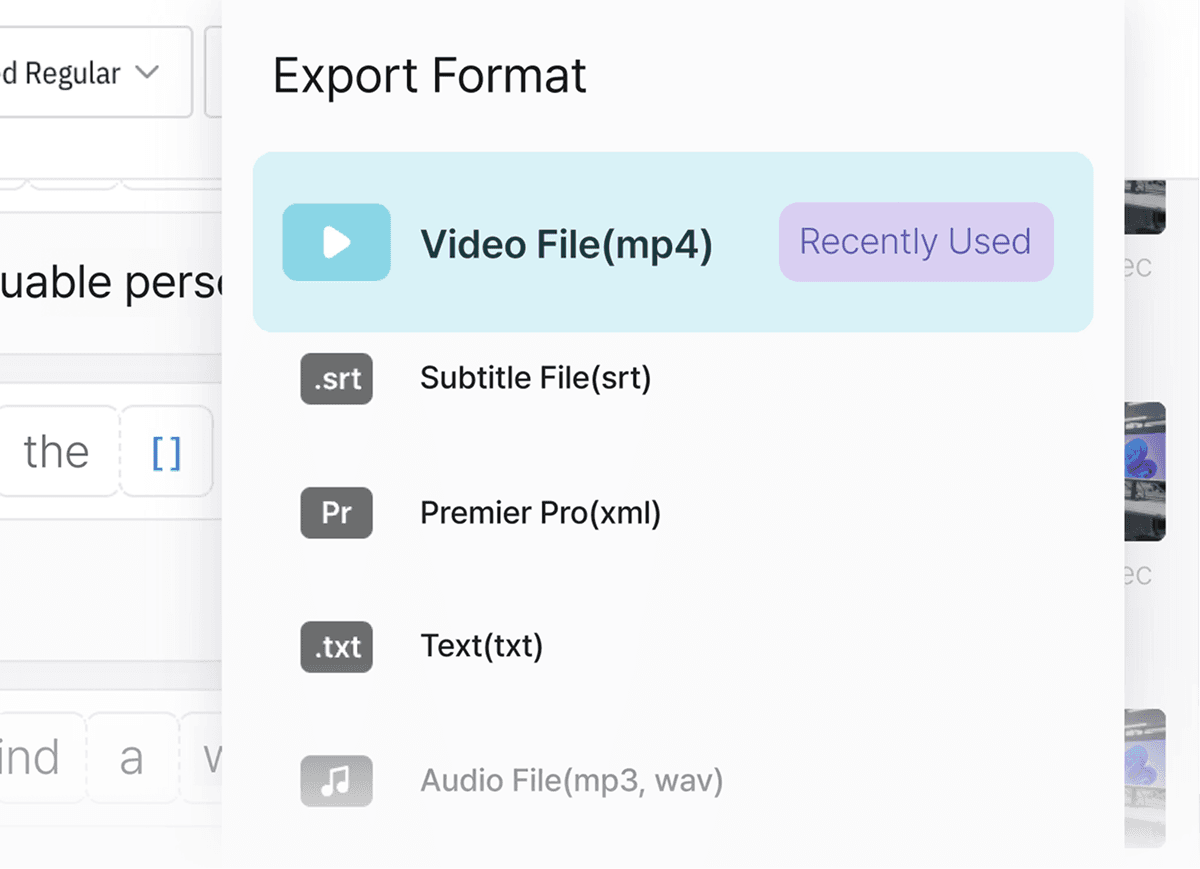Select Text(txt) export option

[481, 646]
